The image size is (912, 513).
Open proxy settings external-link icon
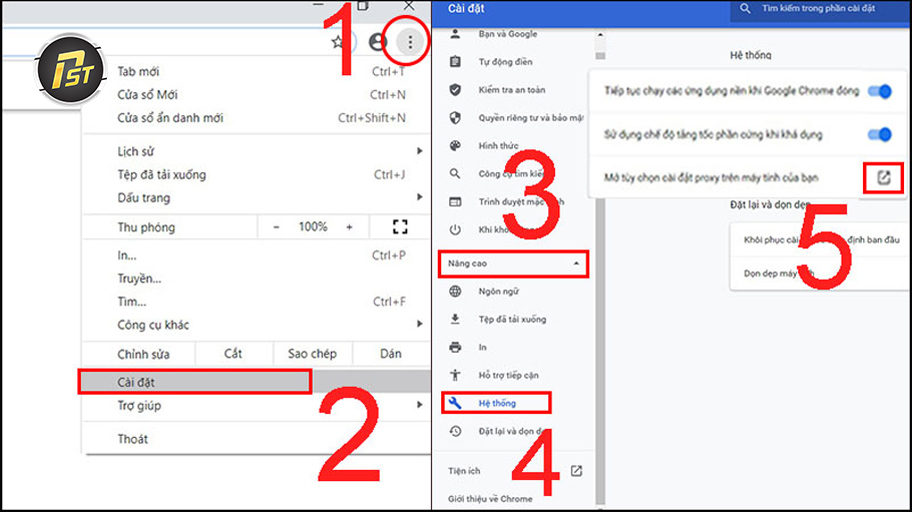click(884, 177)
